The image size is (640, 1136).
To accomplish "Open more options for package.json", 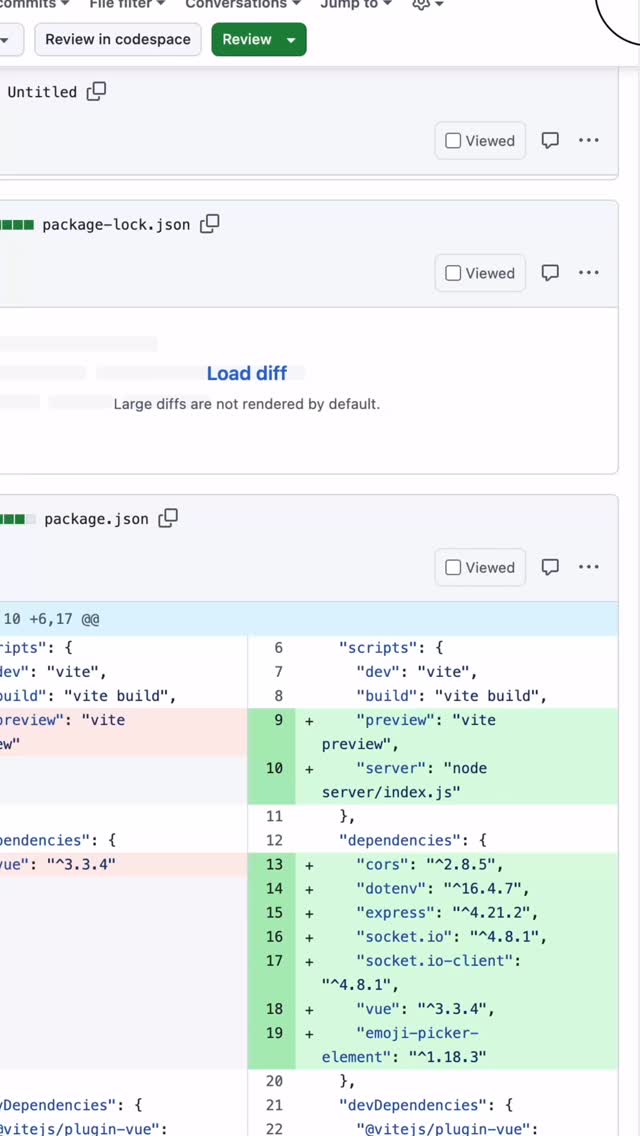I will (x=589, y=567).
